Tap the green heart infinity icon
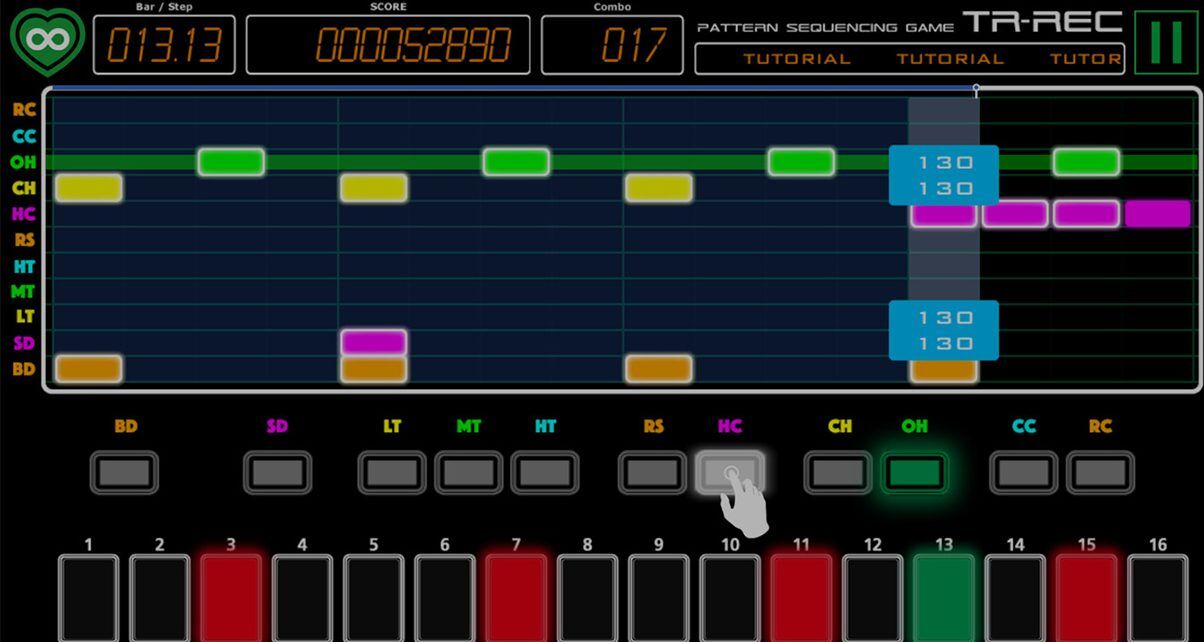 (47, 40)
